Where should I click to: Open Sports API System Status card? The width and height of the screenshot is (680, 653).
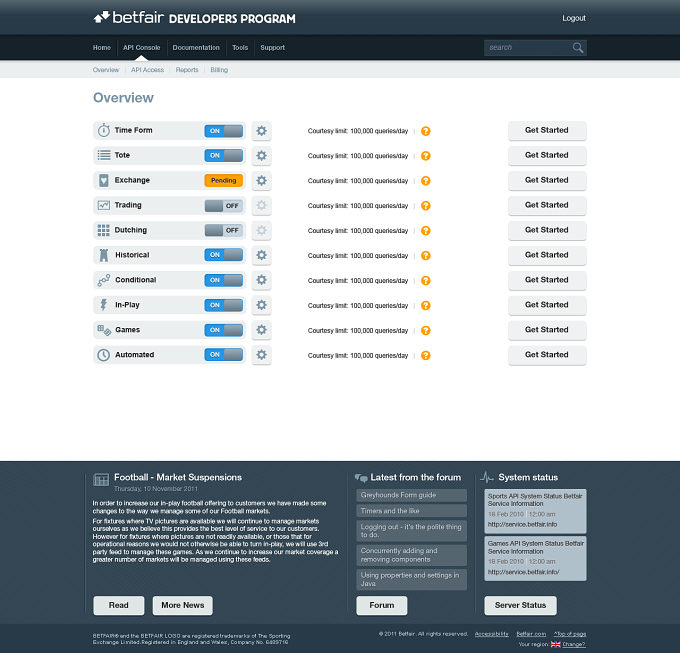535,511
